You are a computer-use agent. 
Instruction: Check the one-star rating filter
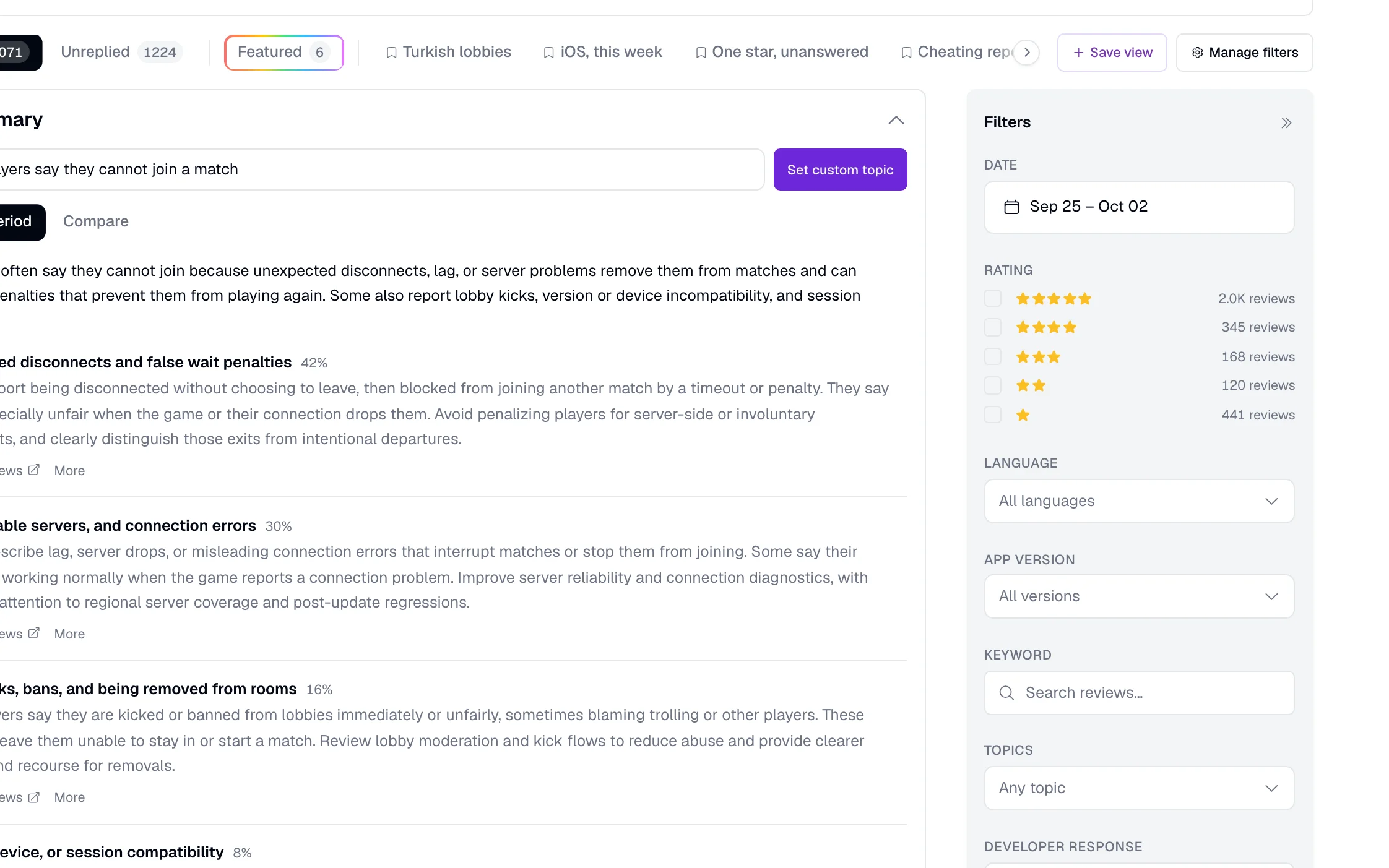[993, 415]
